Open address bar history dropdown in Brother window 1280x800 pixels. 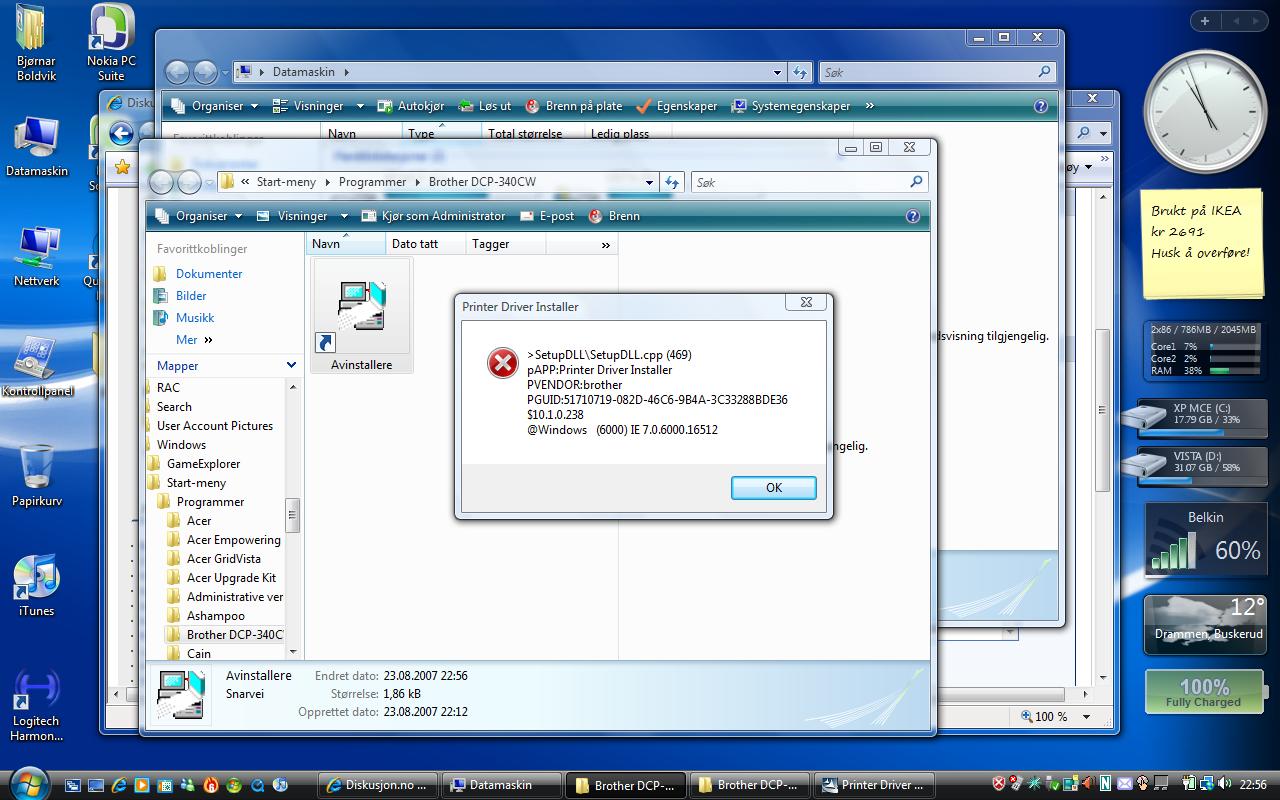click(649, 182)
